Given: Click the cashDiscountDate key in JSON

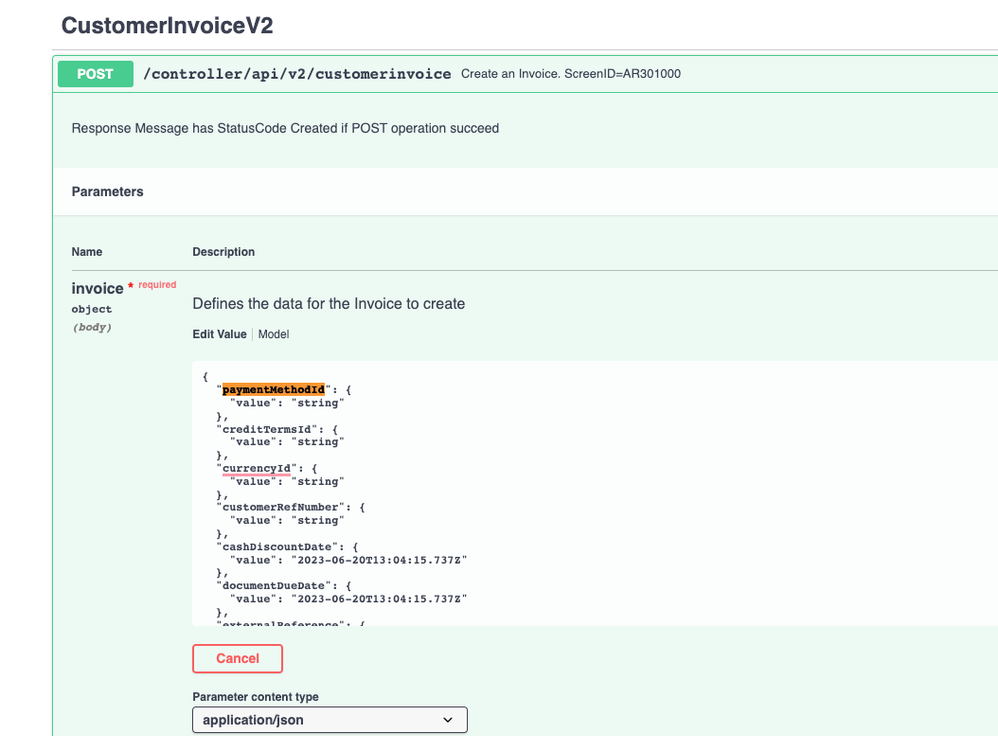Looking at the screenshot, I should [277, 547].
